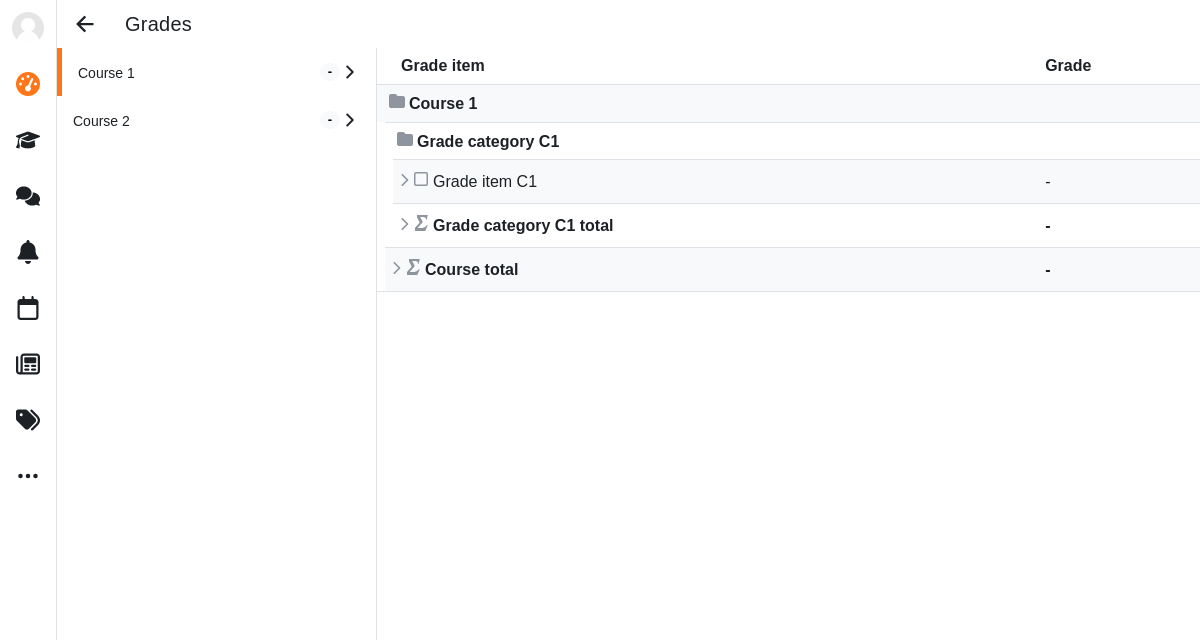1200x640 pixels.
Task: Open notifications bell icon
Action: point(28,252)
